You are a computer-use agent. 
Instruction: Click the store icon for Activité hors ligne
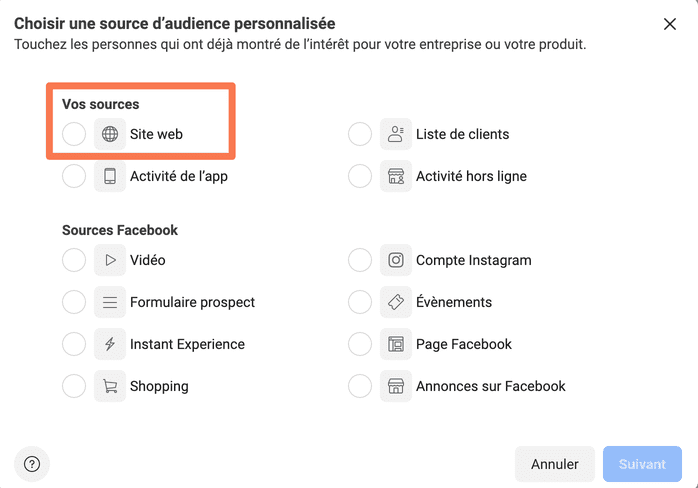pos(396,176)
